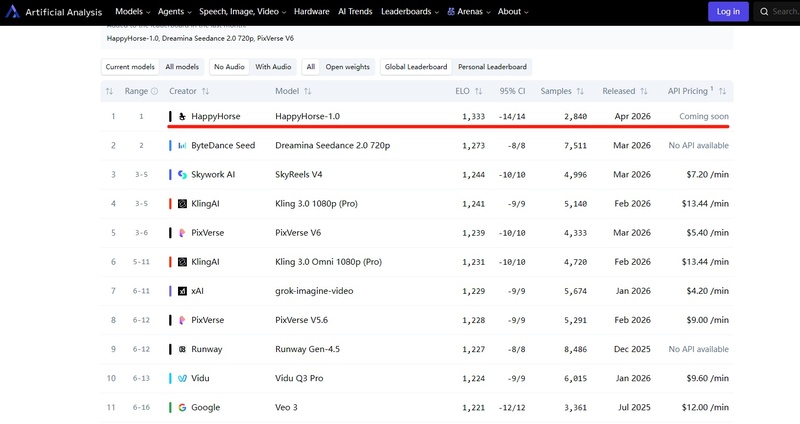The width and height of the screenshot is (800, 424).
Task: Switch to Current models filter
Action: pyautogui.click(x=131, y=67)
